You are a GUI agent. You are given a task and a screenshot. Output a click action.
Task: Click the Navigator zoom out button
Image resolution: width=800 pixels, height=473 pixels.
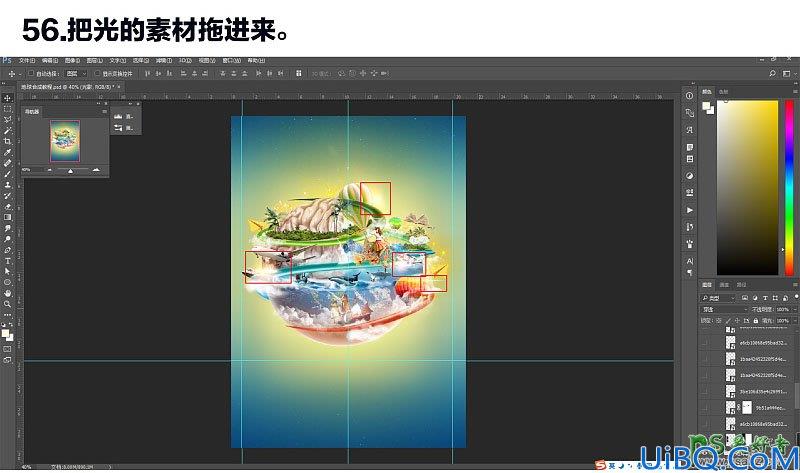pyautogui.click(x=49, y=169)
